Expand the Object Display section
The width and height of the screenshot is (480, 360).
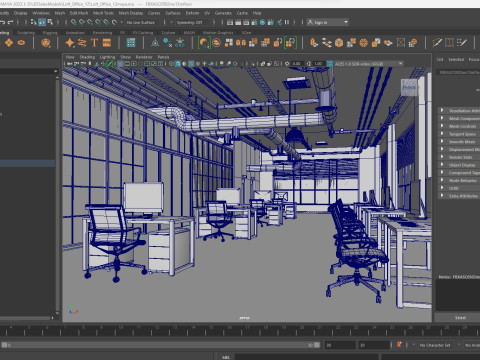coord(459,165)
